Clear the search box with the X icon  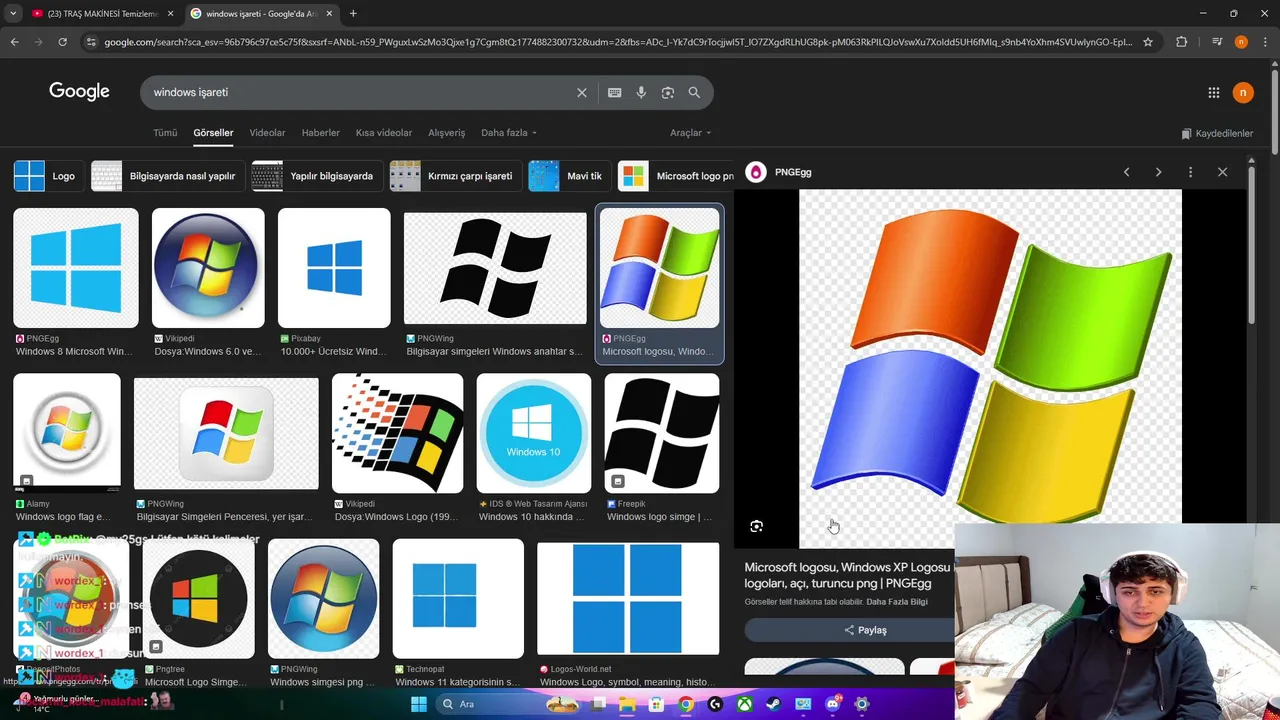pos(582,92)
